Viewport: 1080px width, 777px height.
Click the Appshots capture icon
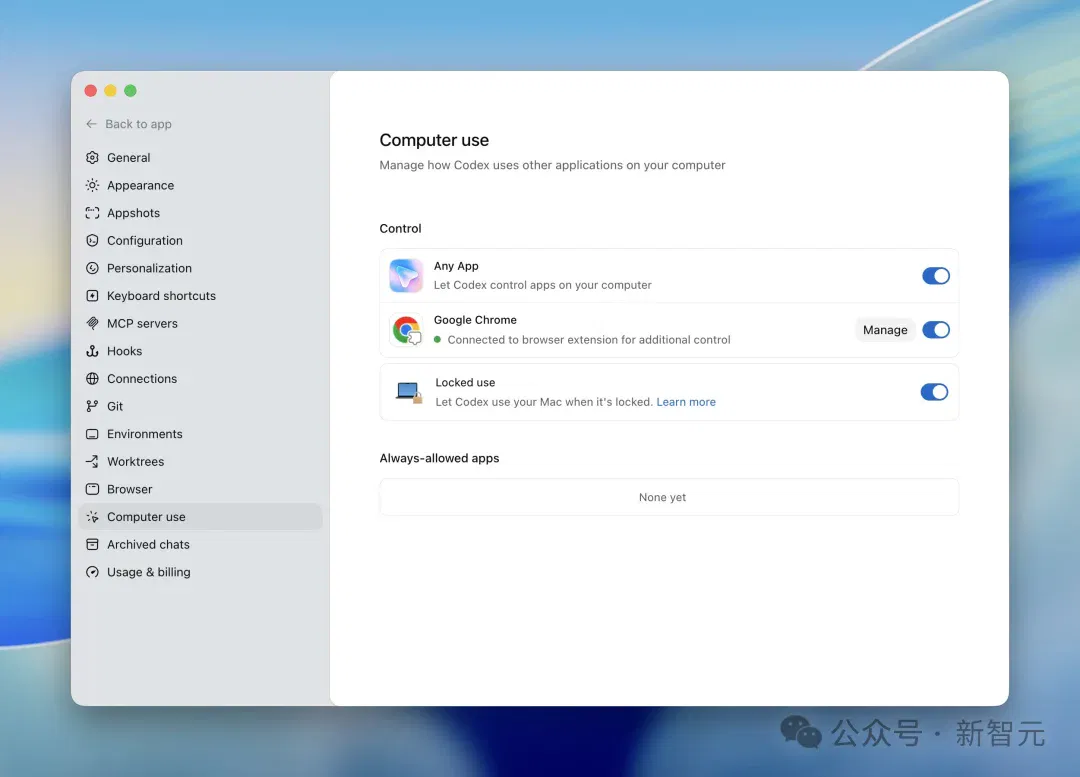92,213
